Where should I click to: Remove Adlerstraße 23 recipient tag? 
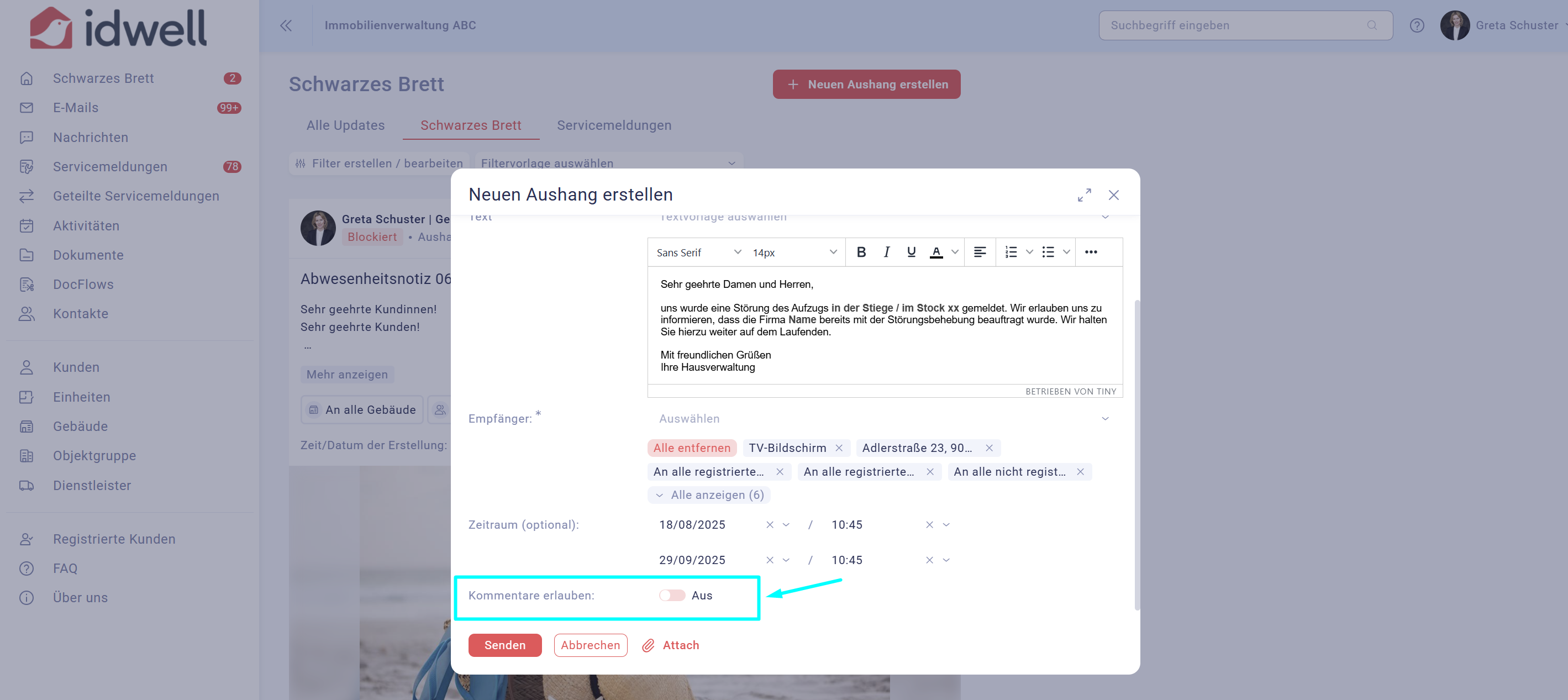click(x=989, y=448)
